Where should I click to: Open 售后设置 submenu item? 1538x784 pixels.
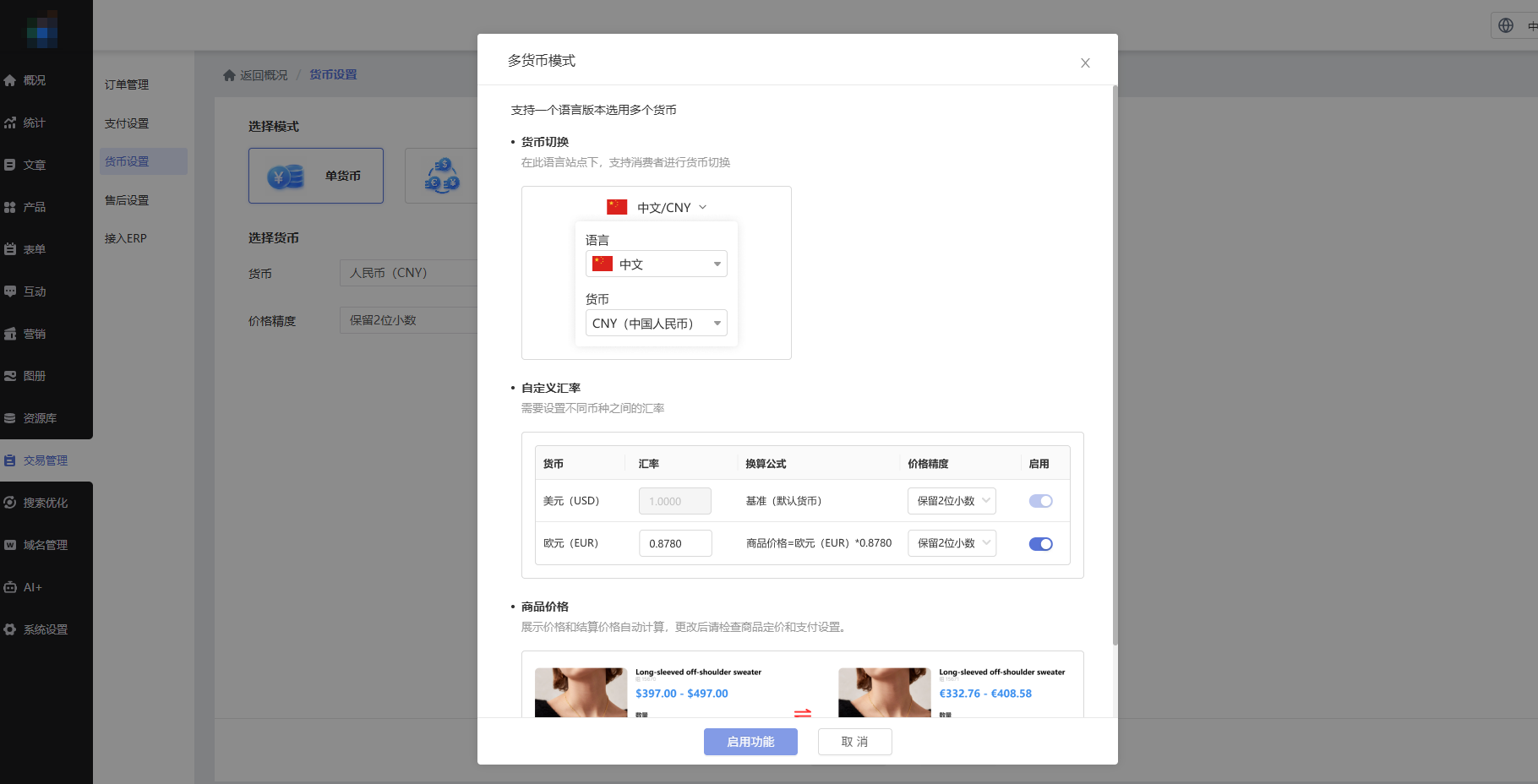pyautogui.click(x=127, y=200)
